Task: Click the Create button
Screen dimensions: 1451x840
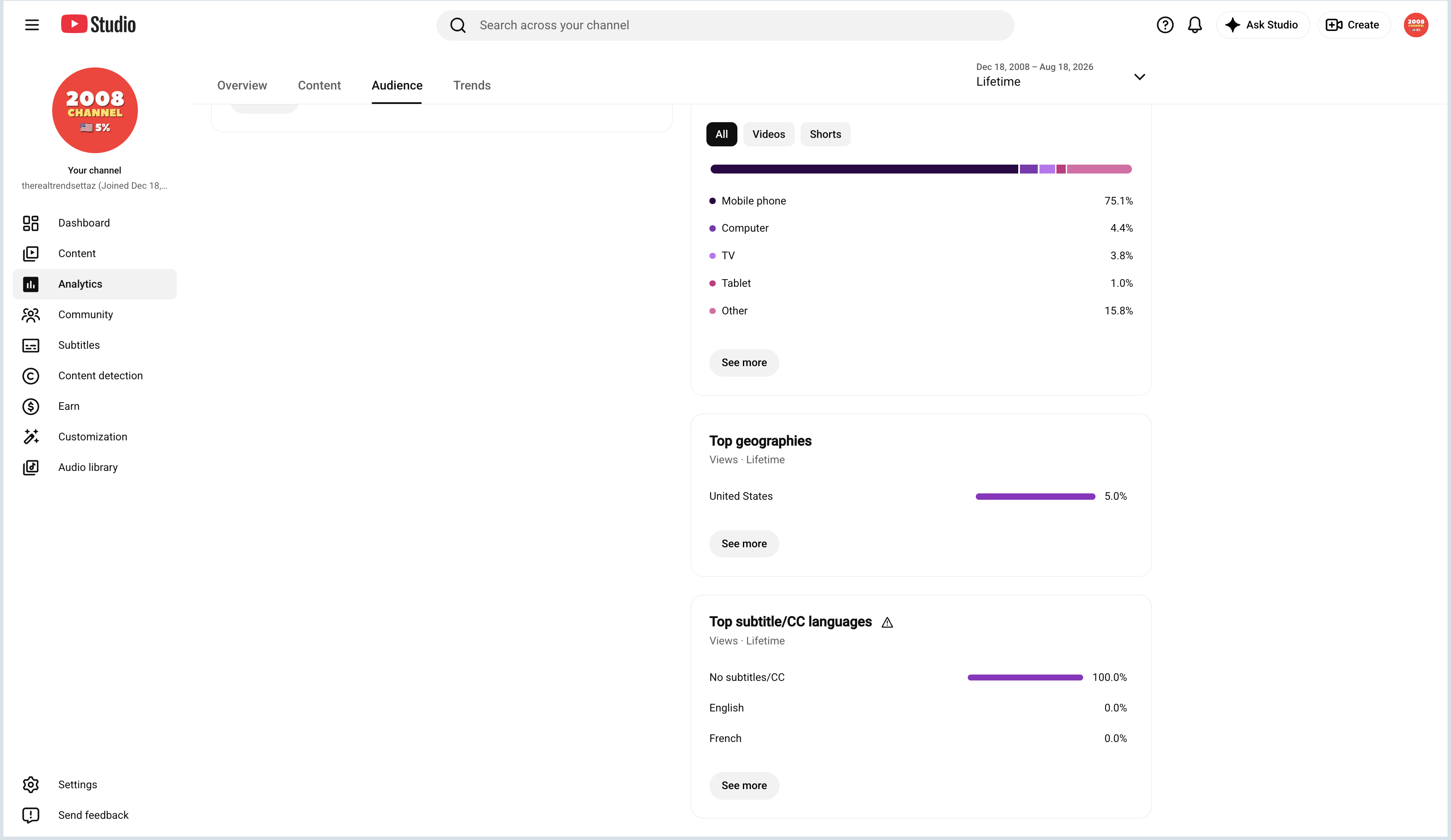Action: pyautogui.click(x=1353, y=25)
